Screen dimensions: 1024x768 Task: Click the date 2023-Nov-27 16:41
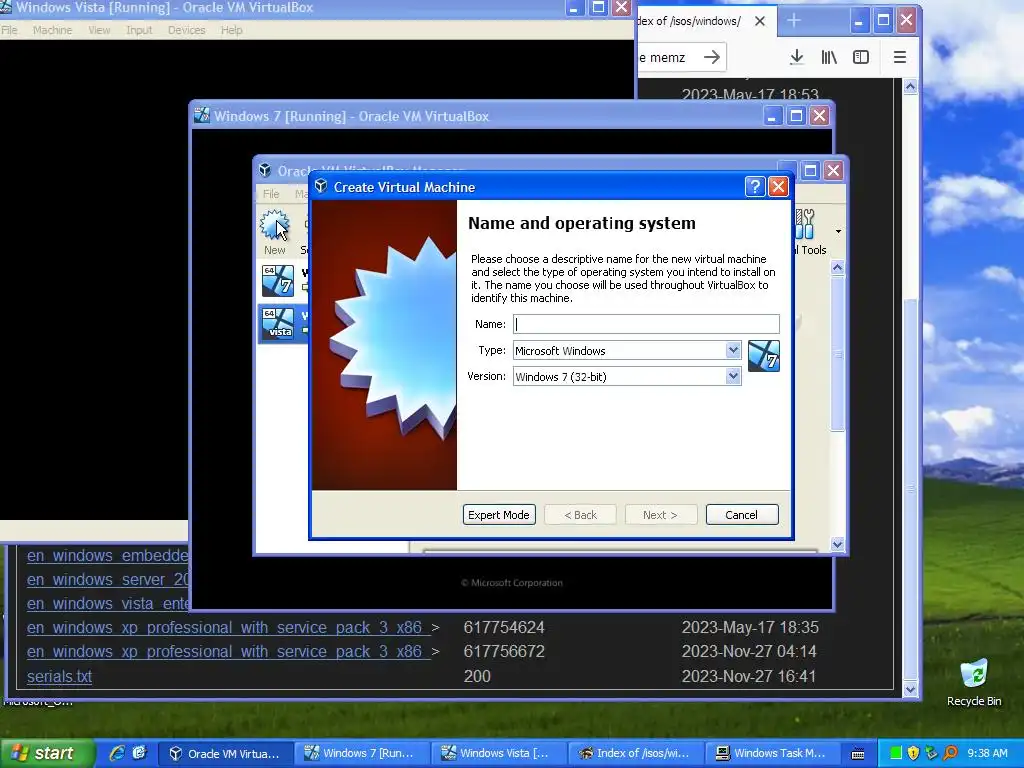tap(749, 677)
